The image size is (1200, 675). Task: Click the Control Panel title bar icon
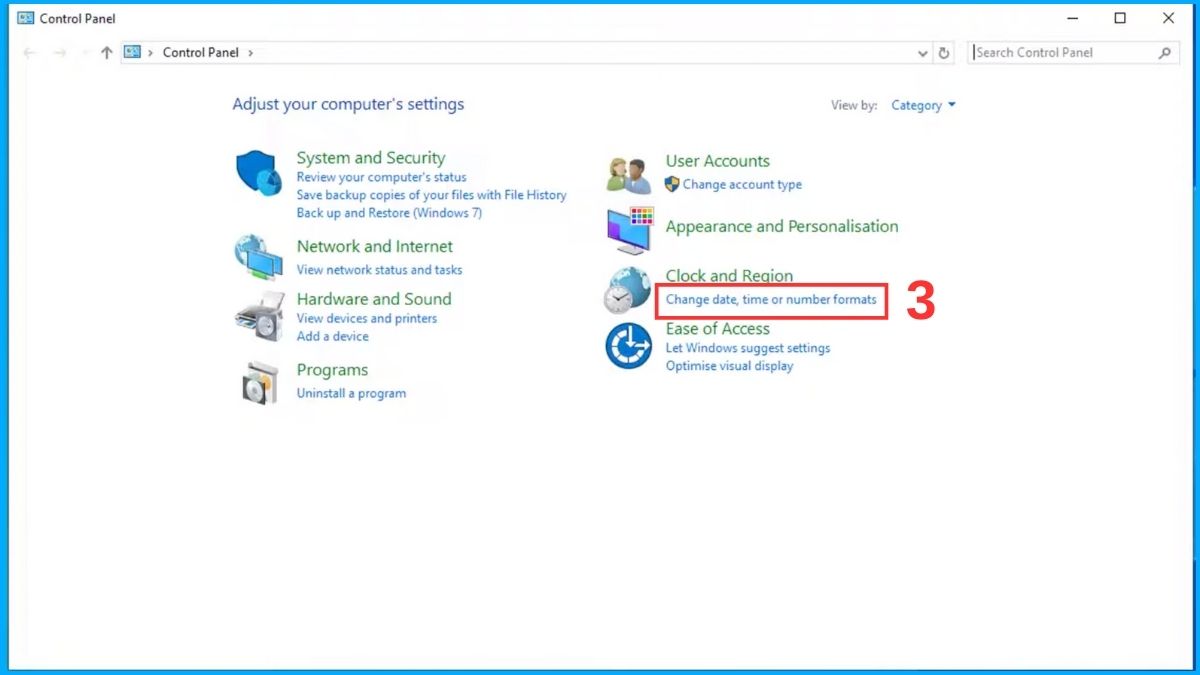(x=26, y=18)
